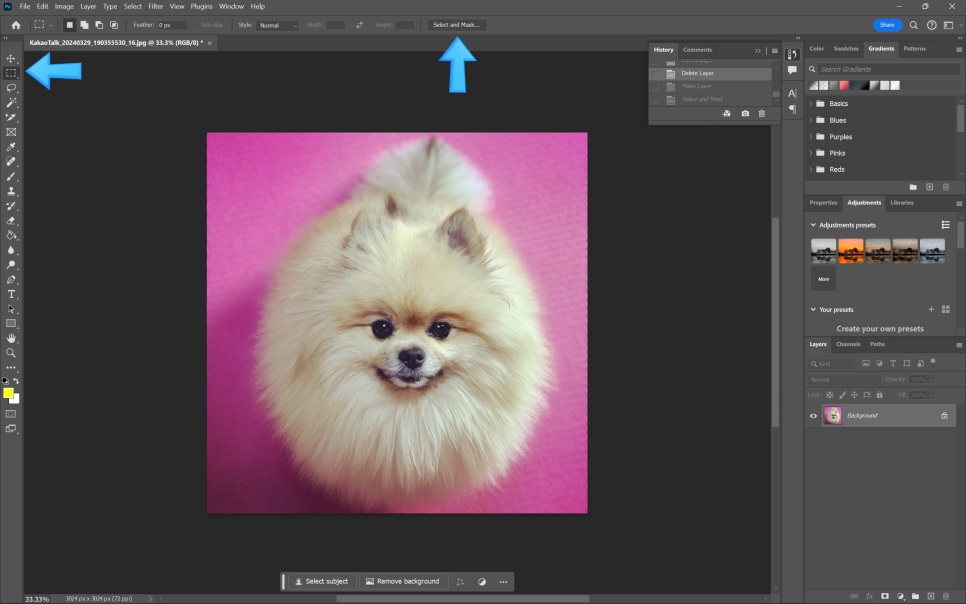Click the Select subject button
The height and width of the screenshot is (604, 966).
coord(322,581)
